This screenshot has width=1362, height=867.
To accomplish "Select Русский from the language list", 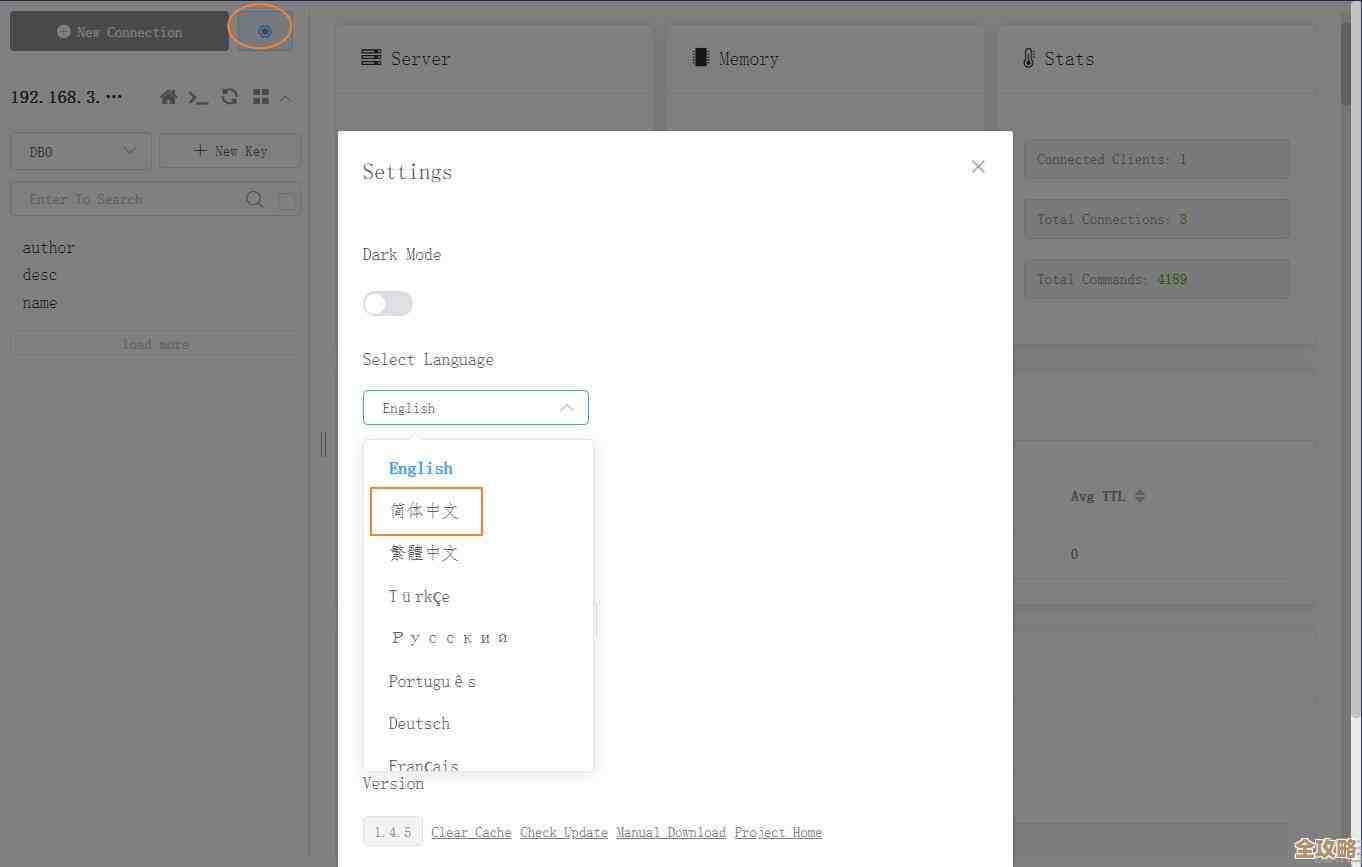I will [450, 637].
